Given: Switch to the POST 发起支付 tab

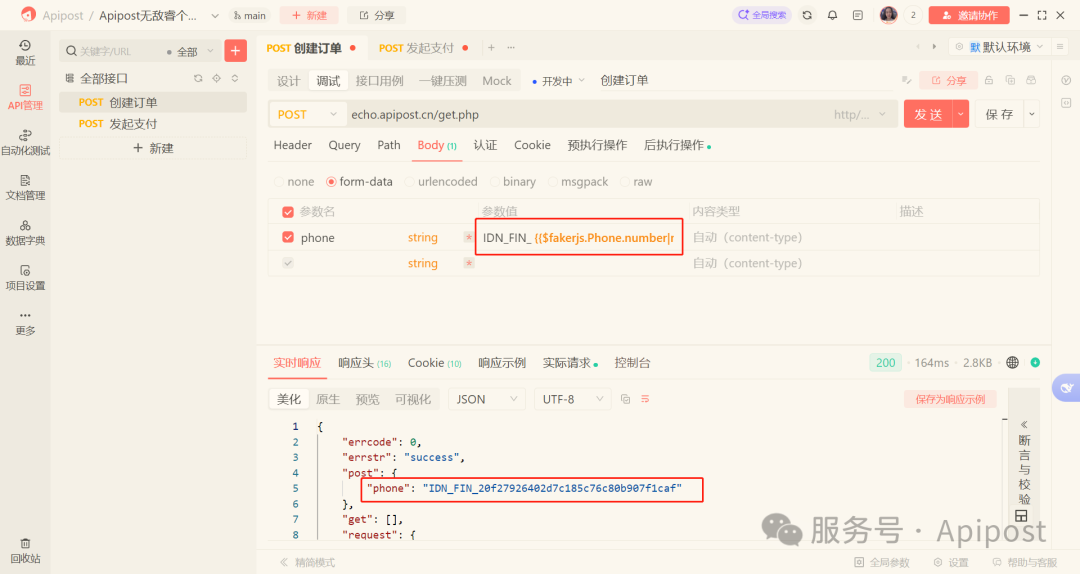Looking at the screenshot, I should [424, 48].
